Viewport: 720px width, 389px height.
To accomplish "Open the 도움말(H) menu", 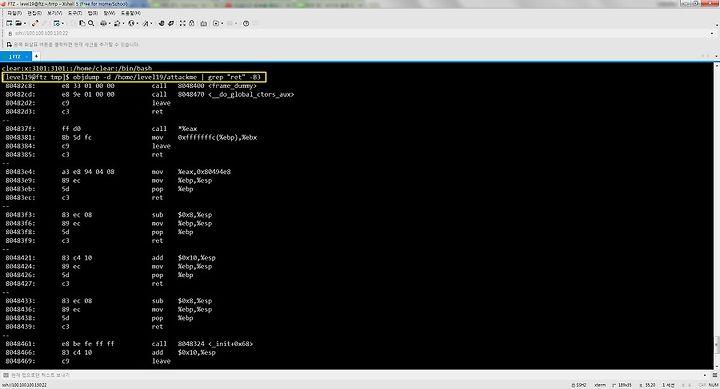I will coord(131,13).
